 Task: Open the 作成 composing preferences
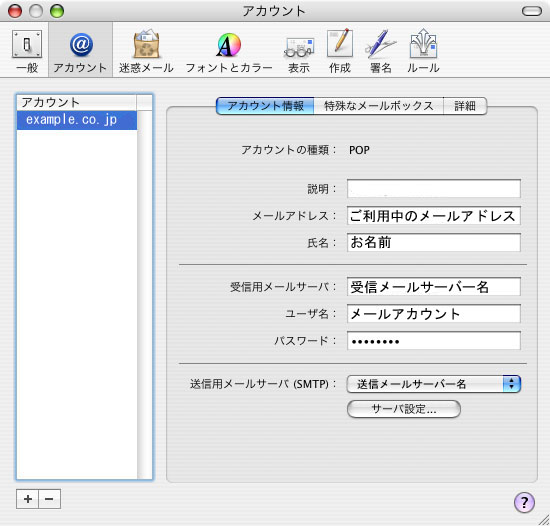(x=340, y=51)
